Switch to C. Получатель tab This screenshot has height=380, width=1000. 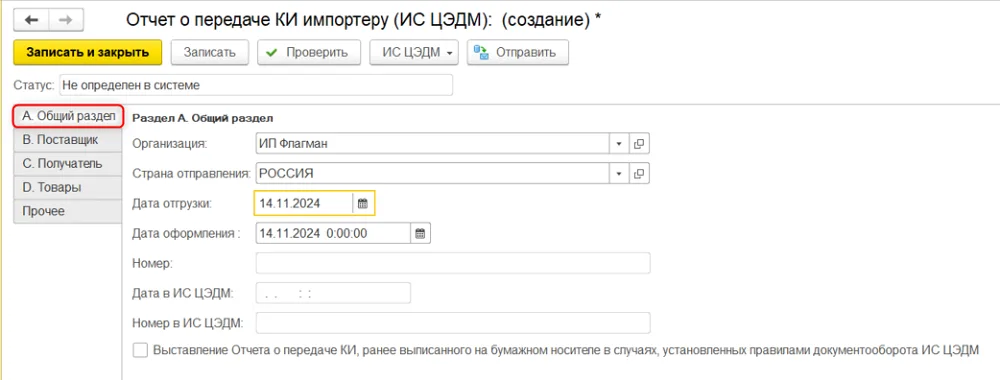click(68, 164)
